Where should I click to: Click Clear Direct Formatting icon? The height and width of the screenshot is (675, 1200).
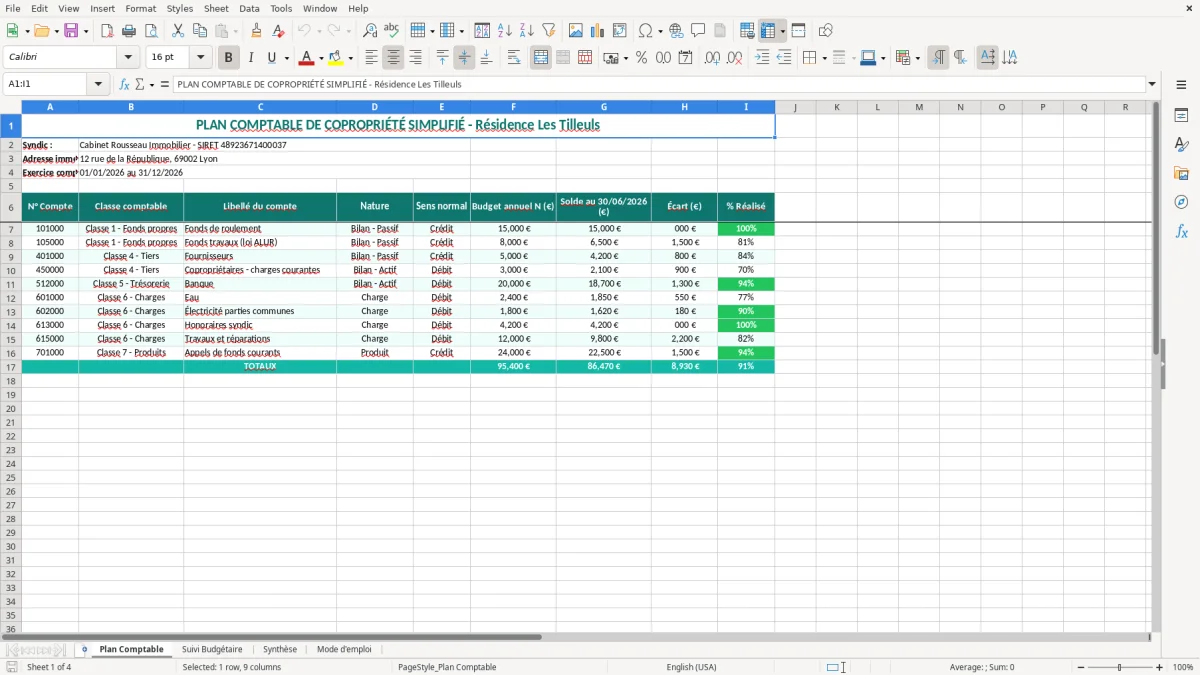tap(278, 31)
